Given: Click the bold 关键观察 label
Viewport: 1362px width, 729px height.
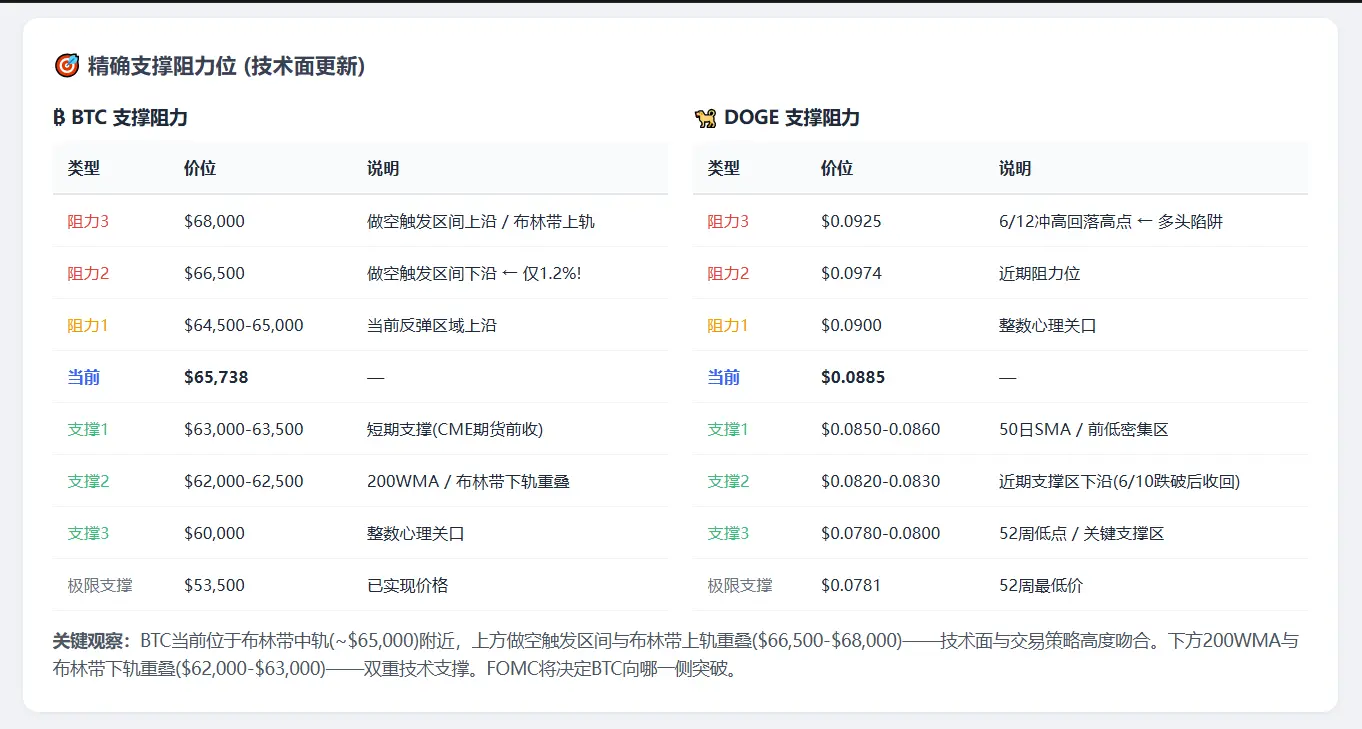Looking at the screenshot, I should point(92,641).
